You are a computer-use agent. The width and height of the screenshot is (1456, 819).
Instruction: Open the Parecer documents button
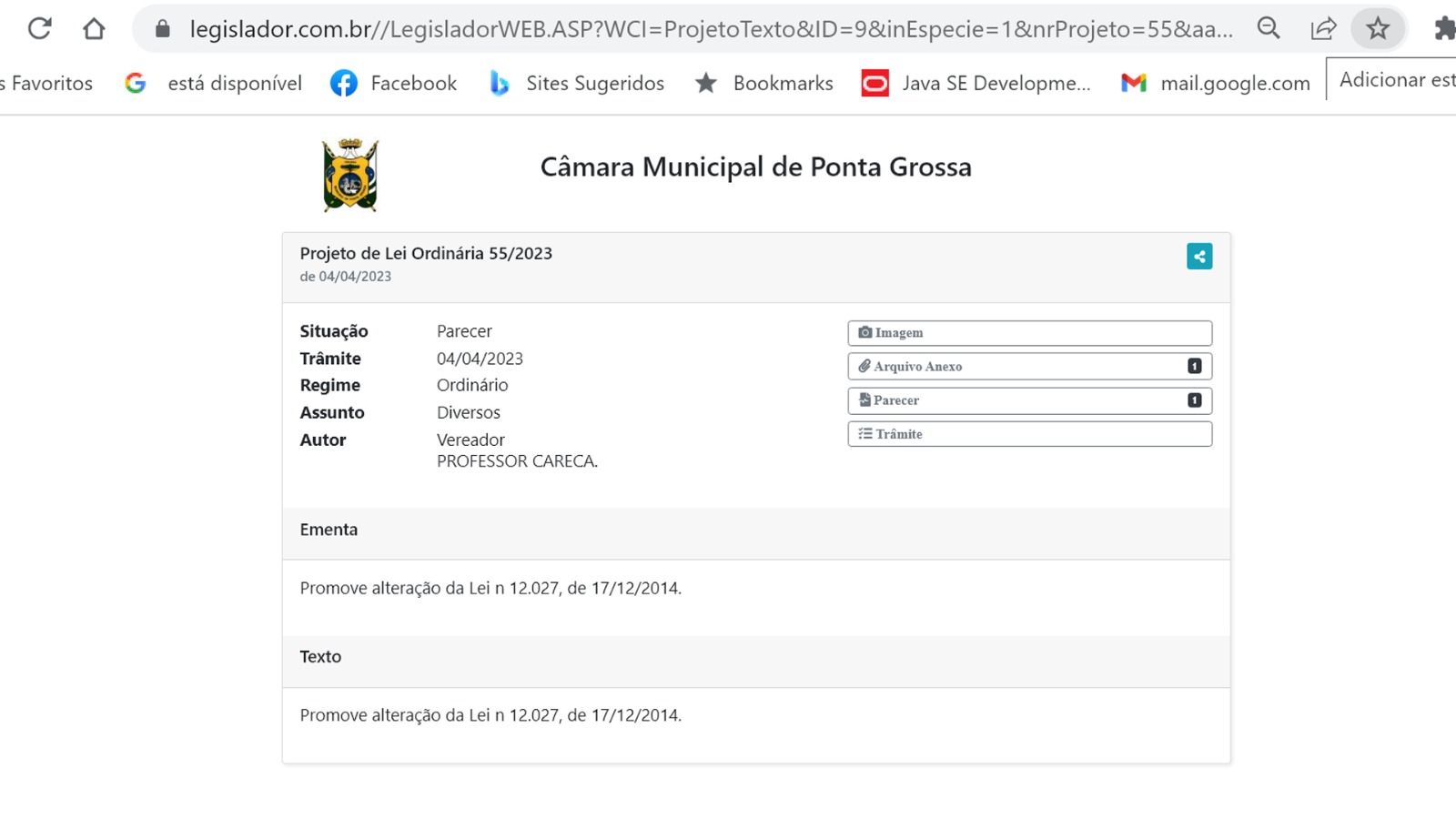pos(1029,400)
